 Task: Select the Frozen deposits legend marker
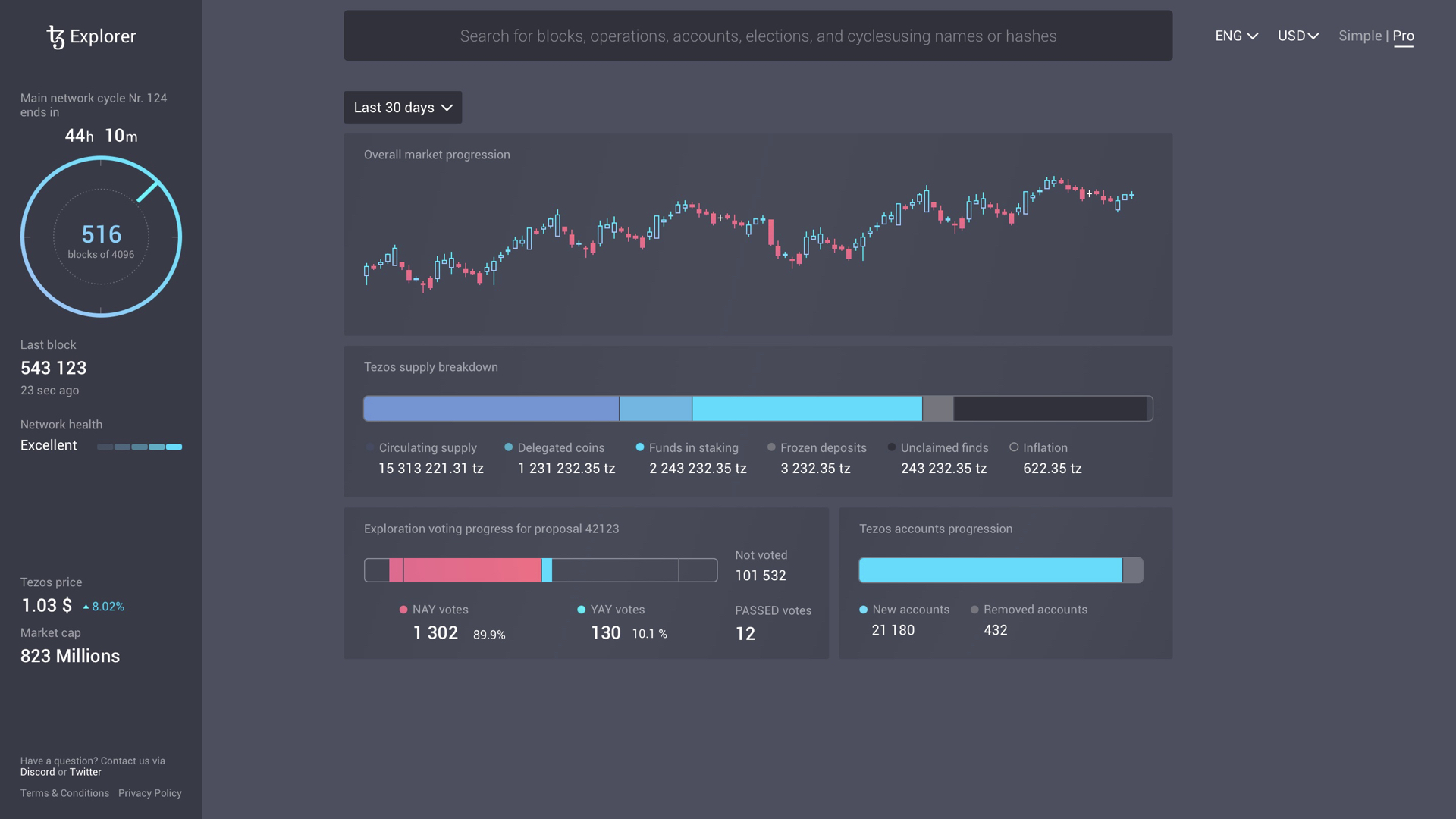(771, 448)
